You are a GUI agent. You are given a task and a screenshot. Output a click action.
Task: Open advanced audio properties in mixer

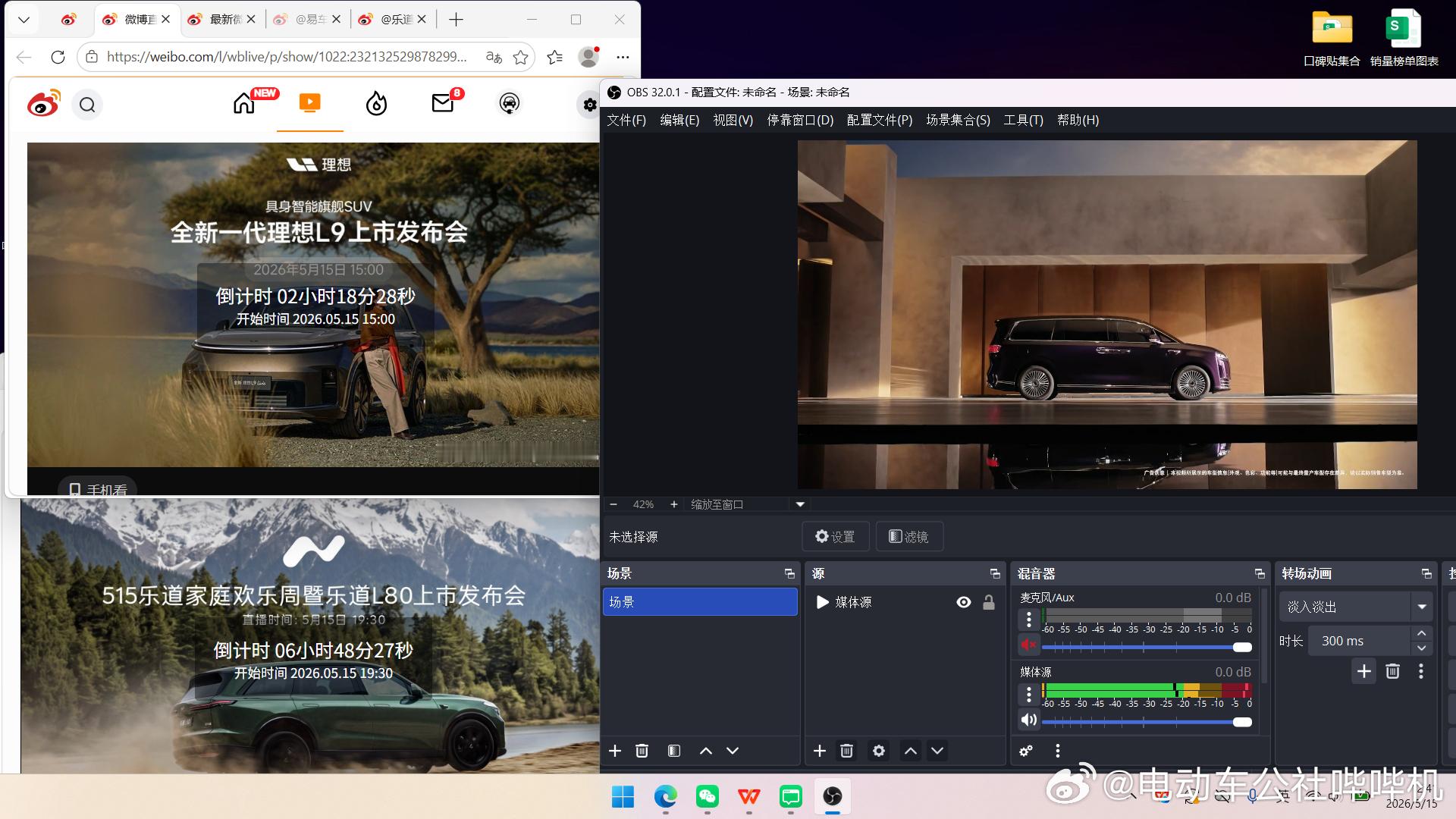pos(1026,751)
